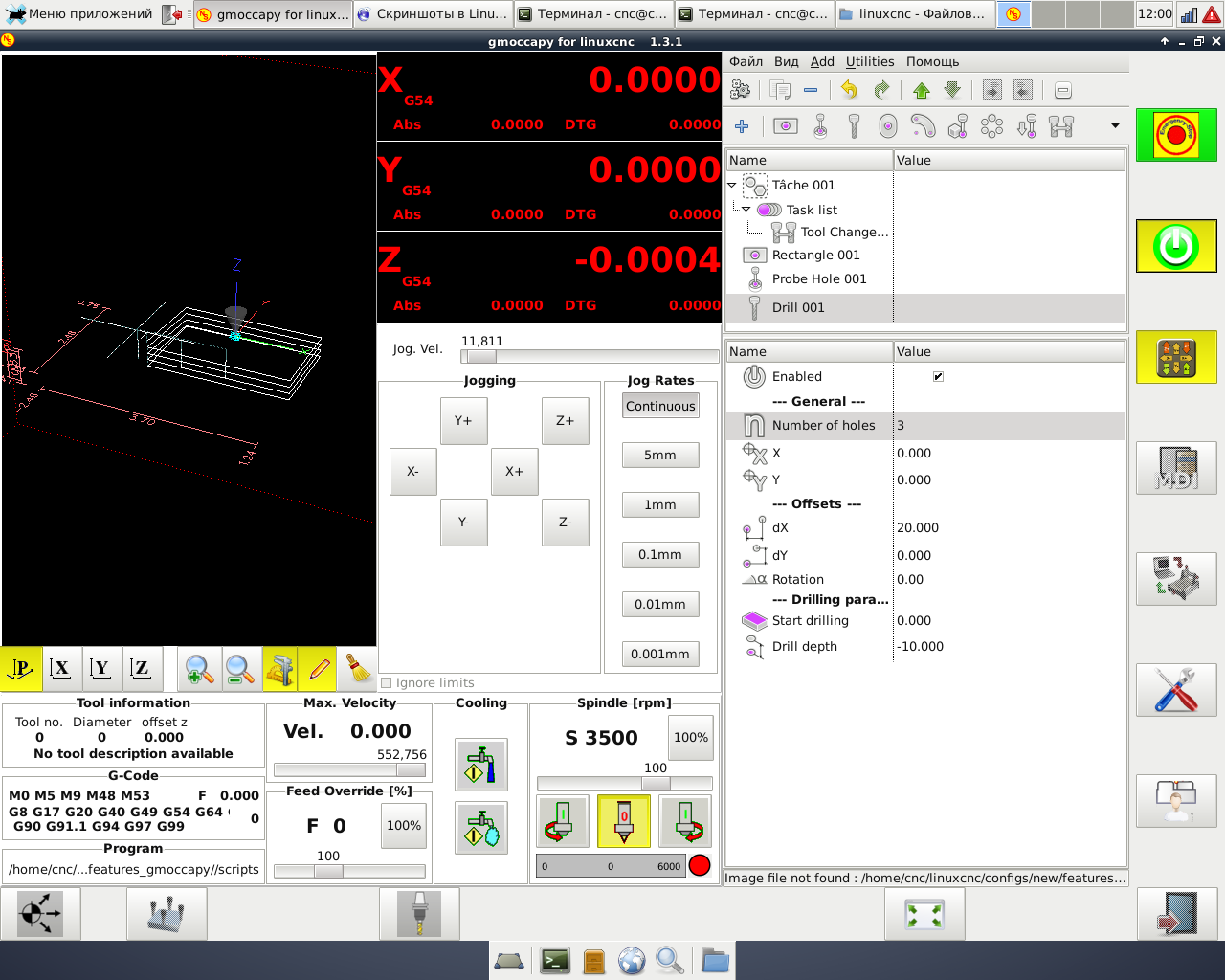Jog the Z+ axis
The height and width of the screenshot is (980, 1225).
pyautogui.click(x=565, y=421)
